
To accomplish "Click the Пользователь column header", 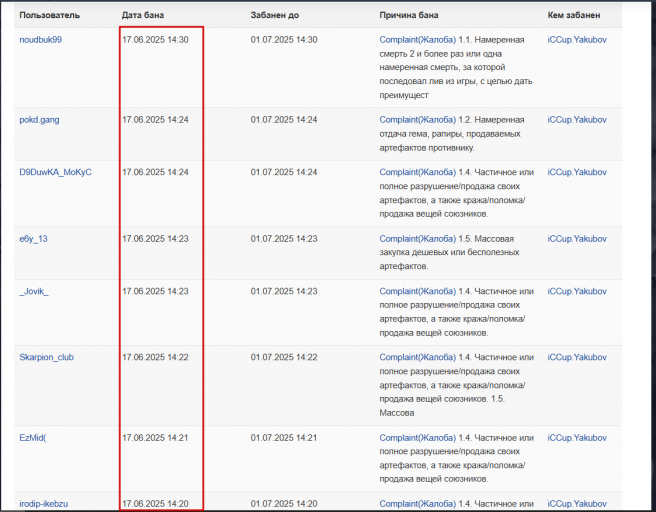I will [49, 15].
